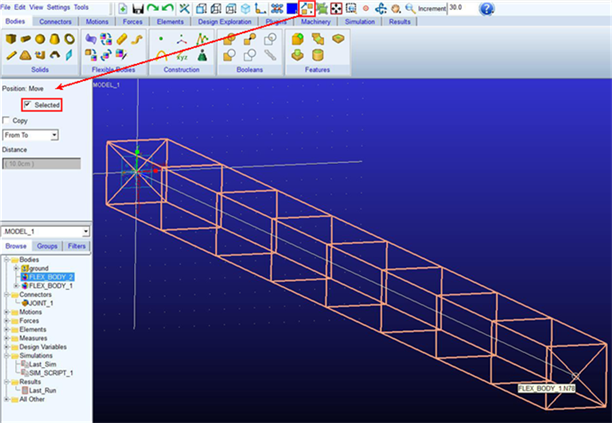
Task: Select JOINT_1 in the model tree
Action: [41, 303]
